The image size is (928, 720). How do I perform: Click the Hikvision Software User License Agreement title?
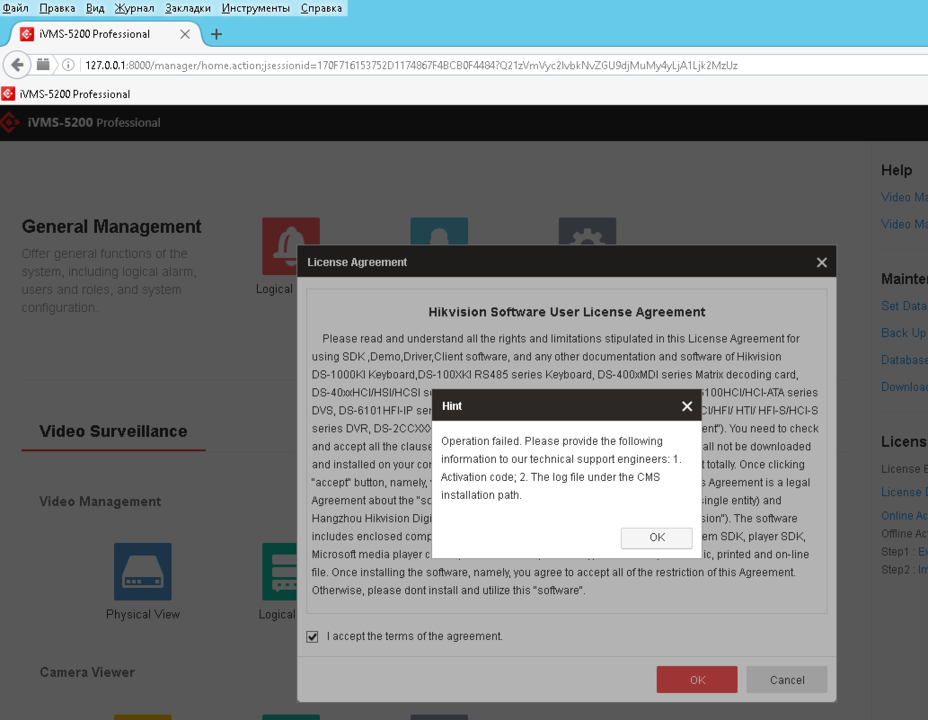coord(566,312)
